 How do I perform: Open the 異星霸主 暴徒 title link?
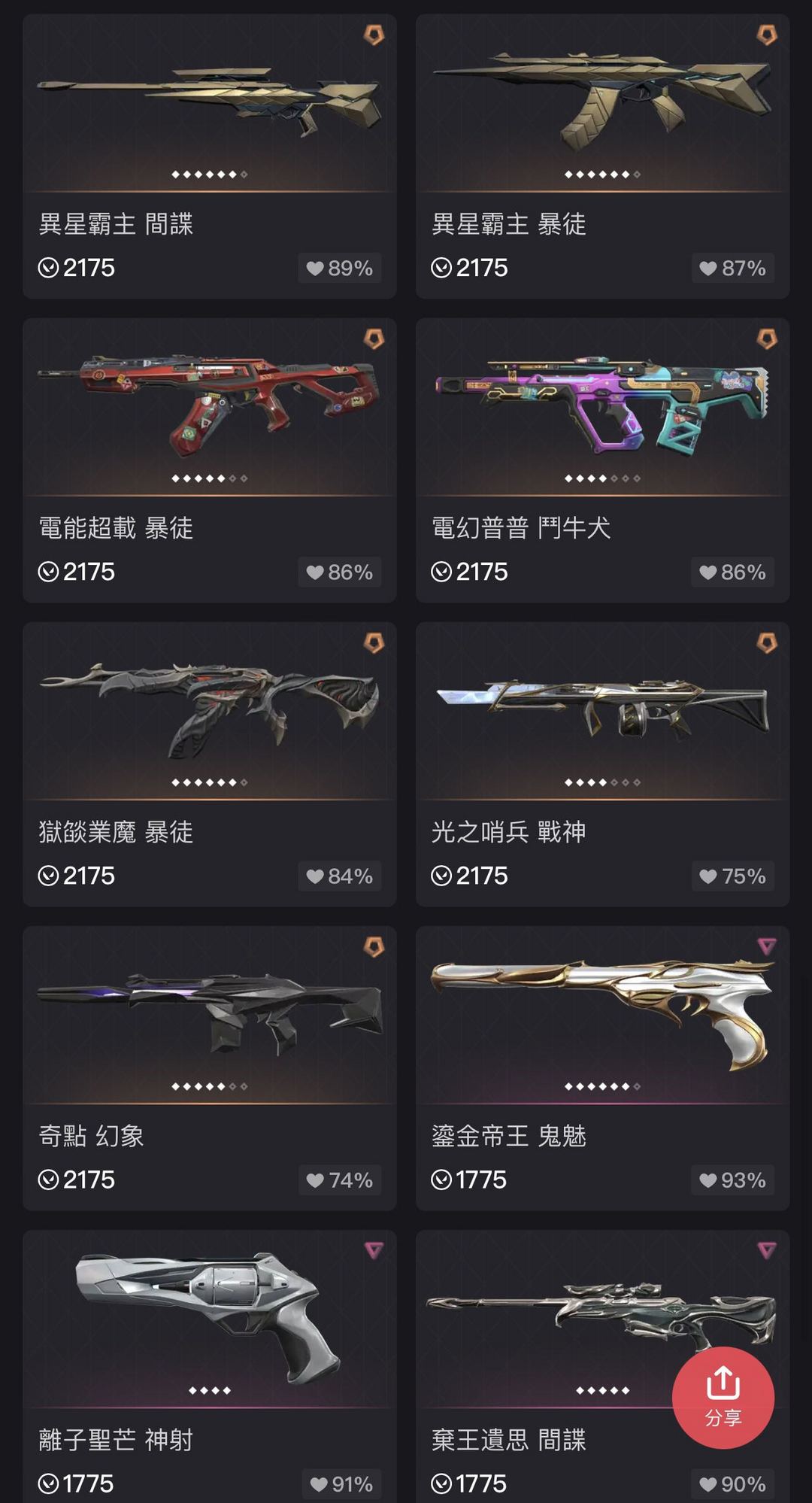click(508, 224)
